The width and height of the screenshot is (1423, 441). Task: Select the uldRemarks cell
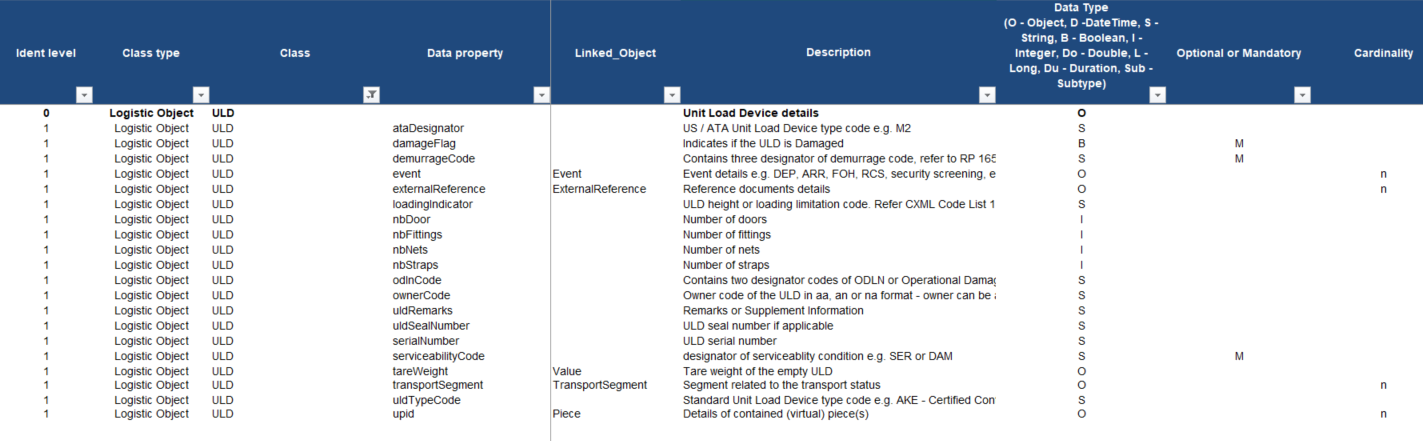pyautogui.click(x=423, y=311)
